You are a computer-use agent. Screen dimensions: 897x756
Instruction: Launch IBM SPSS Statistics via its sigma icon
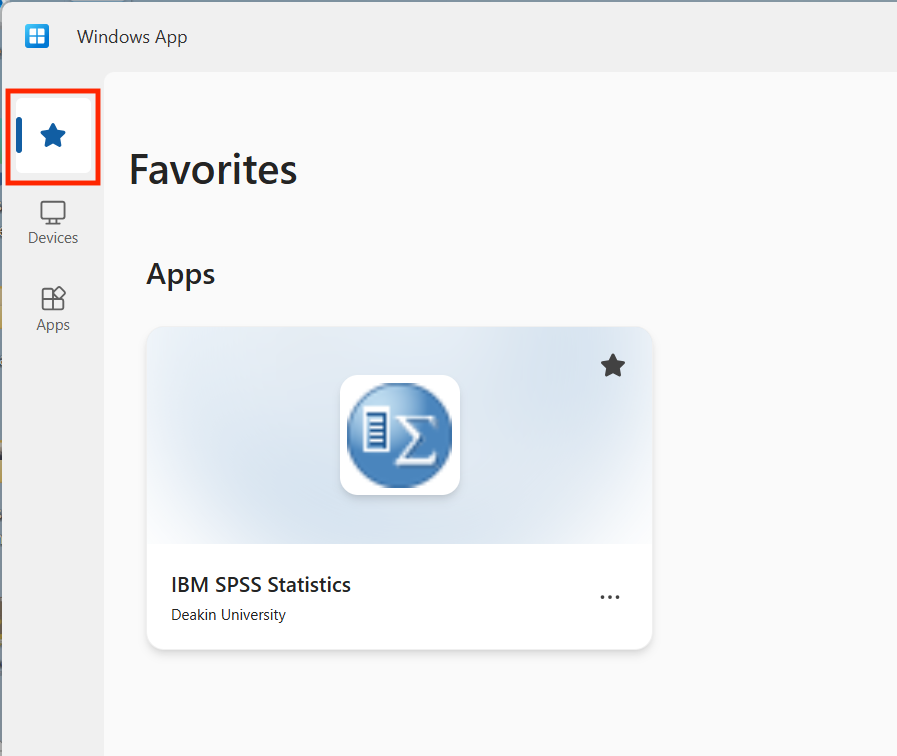pyautogui.click(x=399, y=435)
